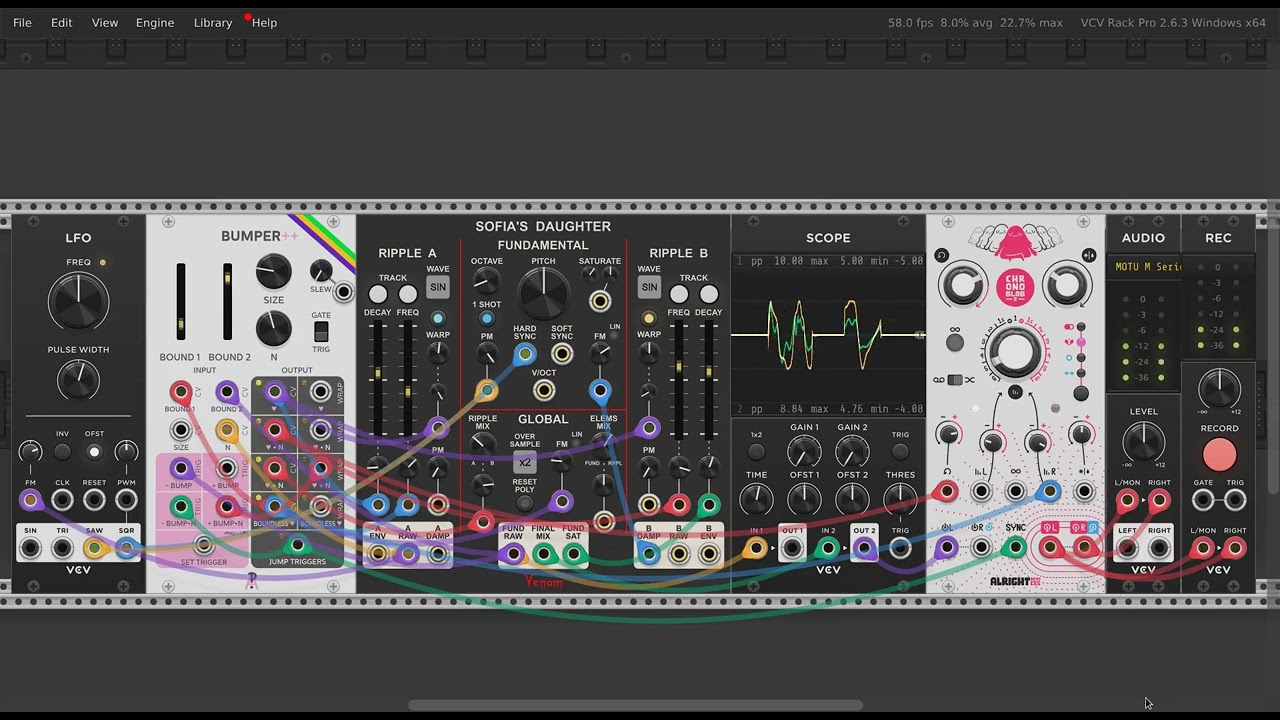Toggle the Scope TRIG button

(900, 451)
